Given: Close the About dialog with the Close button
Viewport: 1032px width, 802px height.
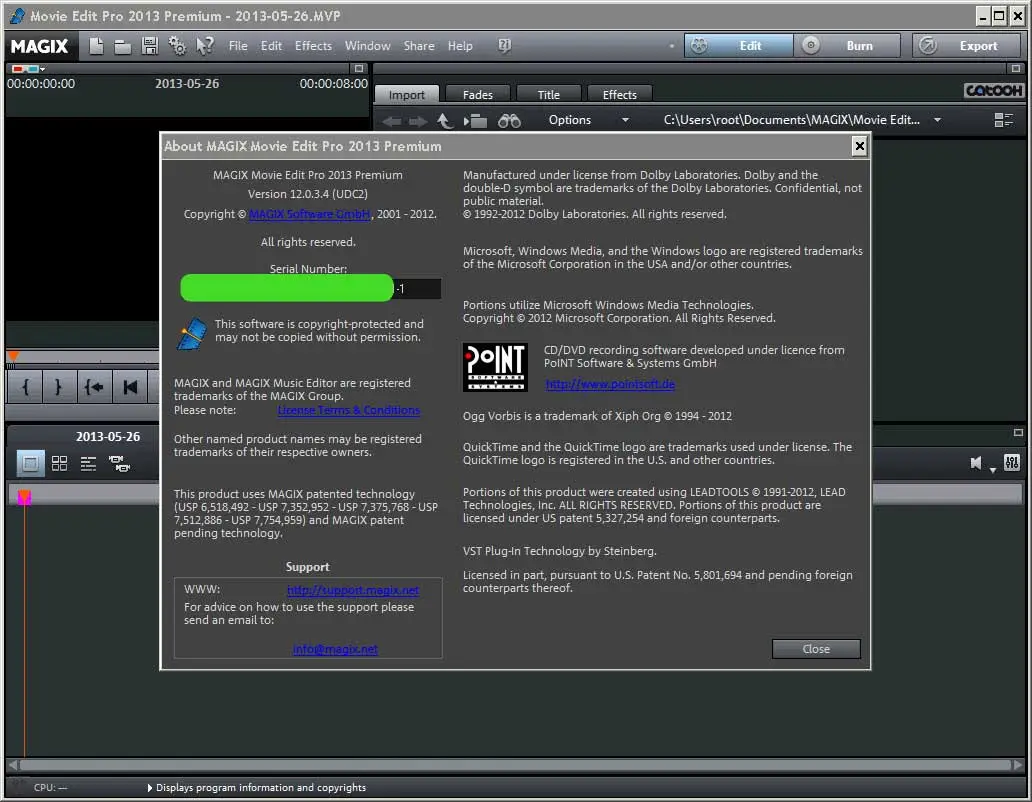Looking at the screenshot, I should click(x=815, y=649).
